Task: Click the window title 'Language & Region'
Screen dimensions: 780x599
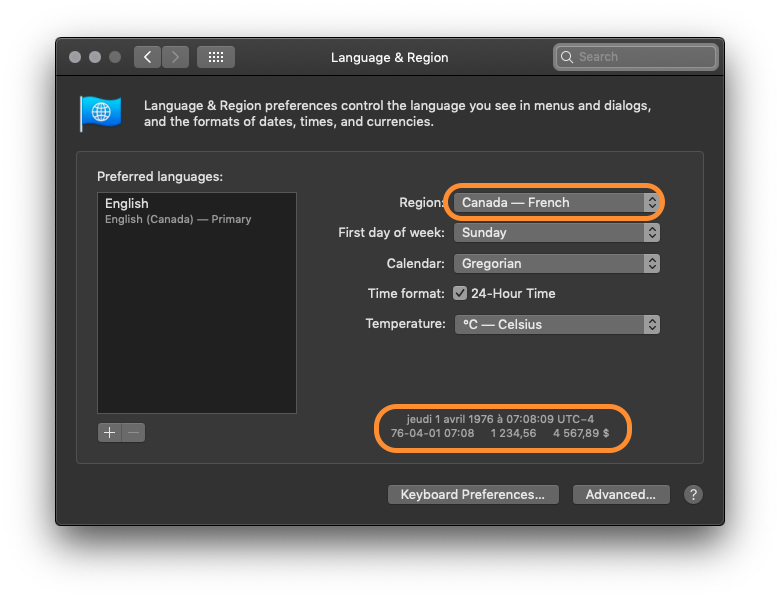Action: tap(390, 58)
